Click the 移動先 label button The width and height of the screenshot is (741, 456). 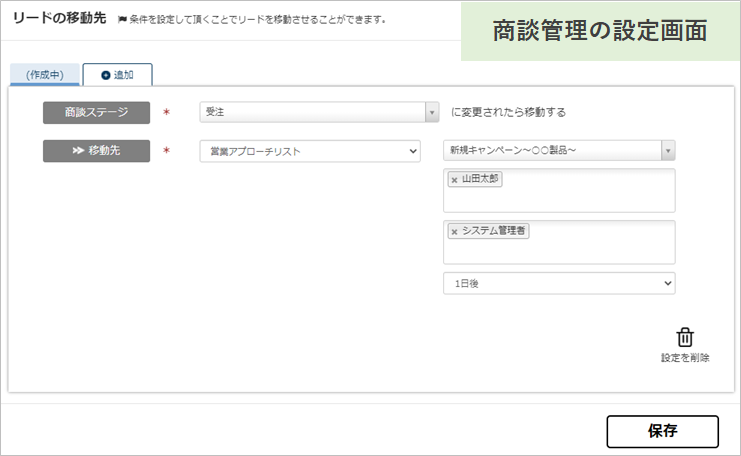click(96, 151)
